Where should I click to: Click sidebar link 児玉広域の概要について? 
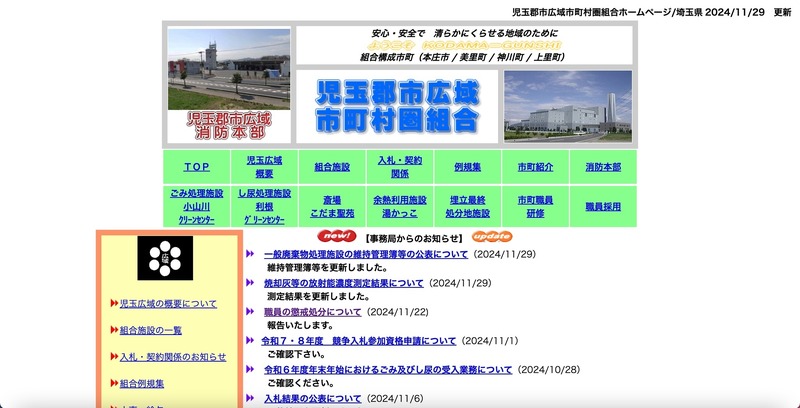click(x=168, y=304)
